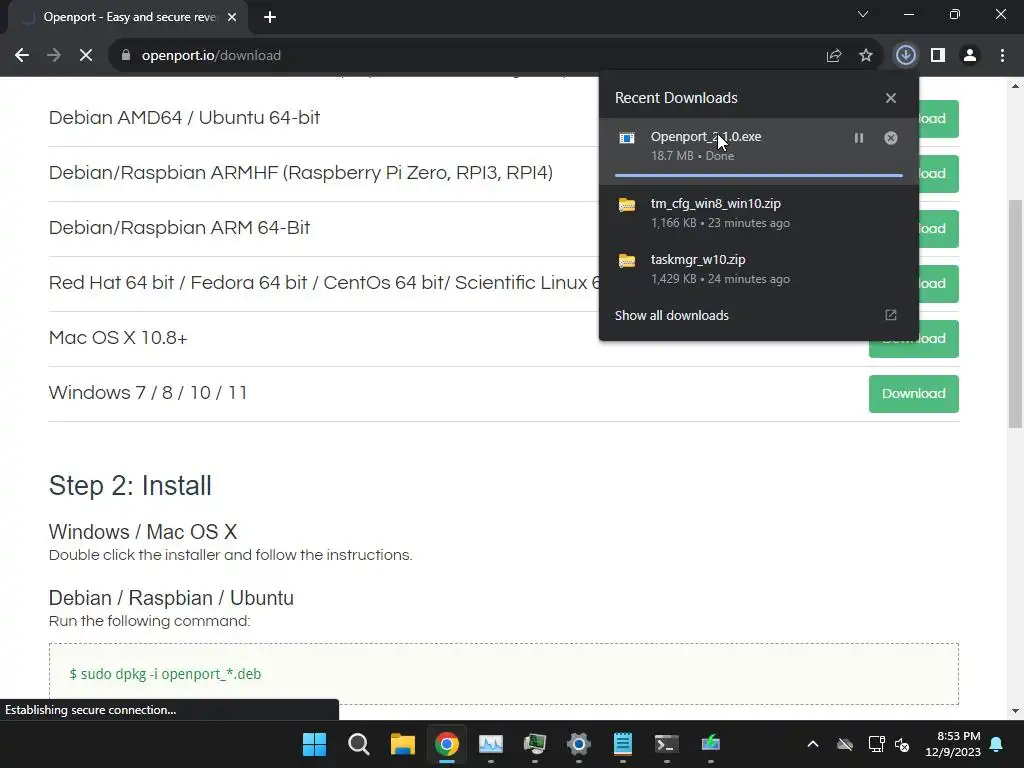Open the Terminal taskbar icon
1024x768 pixels.
pos(667,744)
